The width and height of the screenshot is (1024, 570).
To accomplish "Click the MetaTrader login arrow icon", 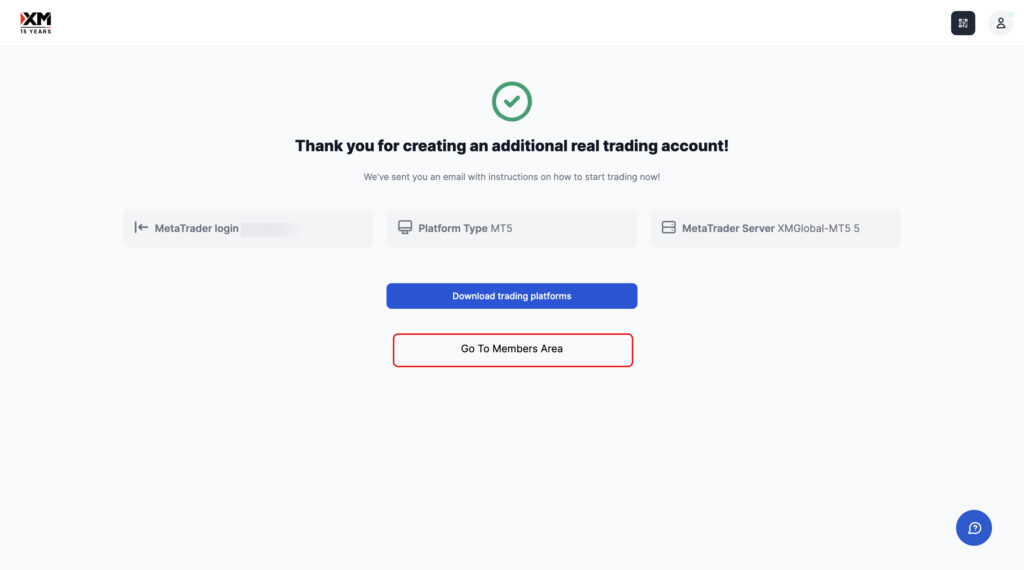I will tap(141, 227).
